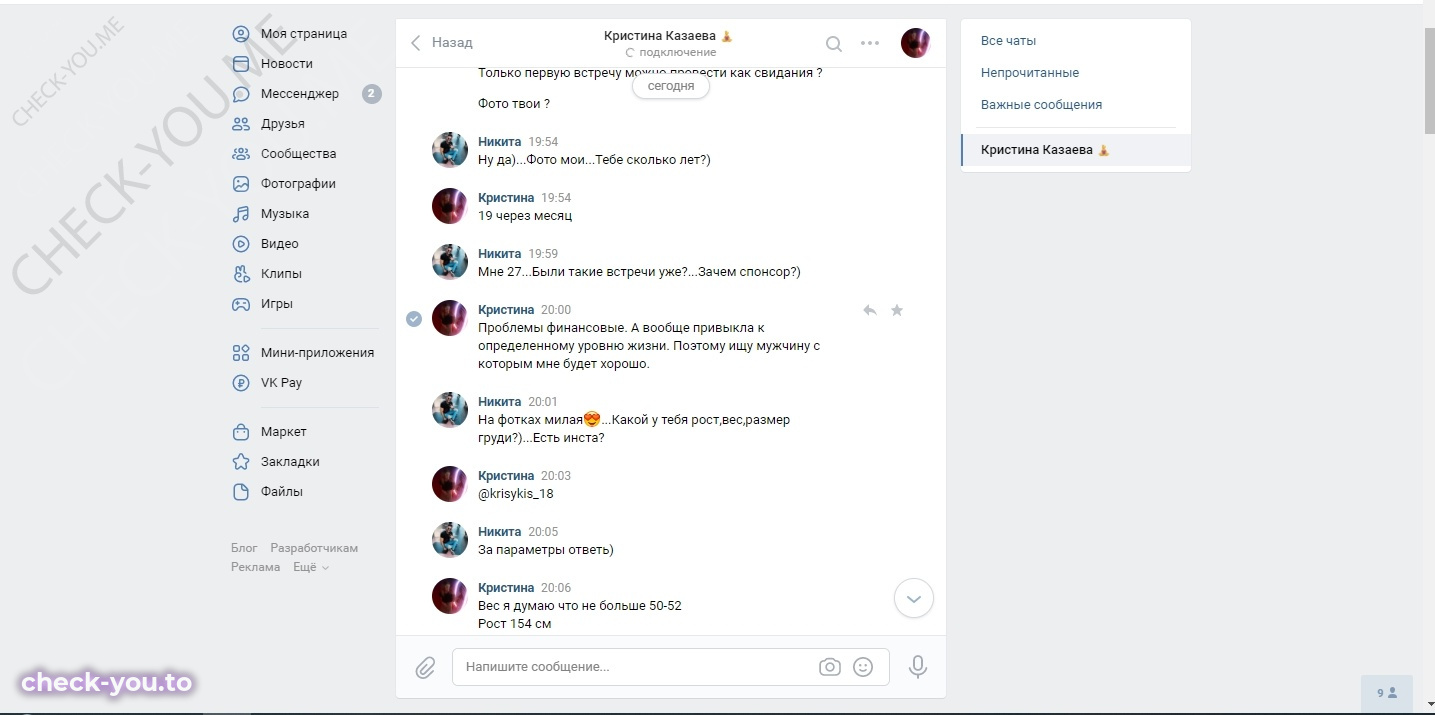Viewport: 1435px width, 715px height.
Task: Open the Музыка music note icon
Action: (x=241, y=214)
